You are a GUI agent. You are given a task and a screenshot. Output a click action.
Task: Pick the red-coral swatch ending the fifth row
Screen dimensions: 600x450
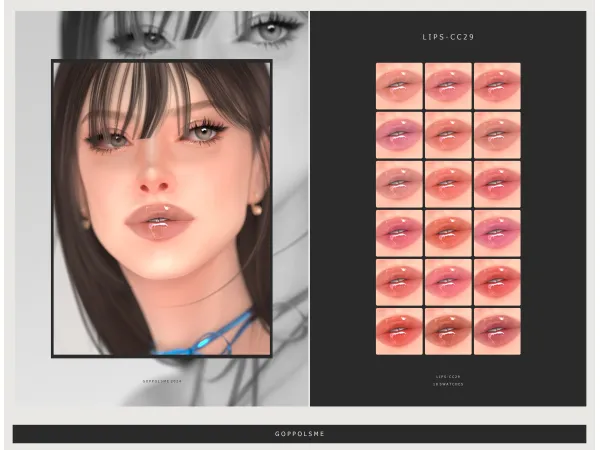[497, 282]
